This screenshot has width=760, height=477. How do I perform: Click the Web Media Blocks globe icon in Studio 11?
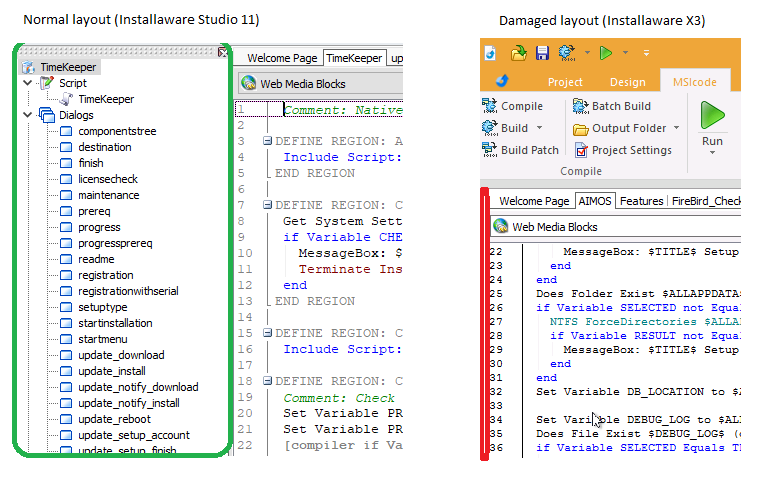click(x=249, y=83)
